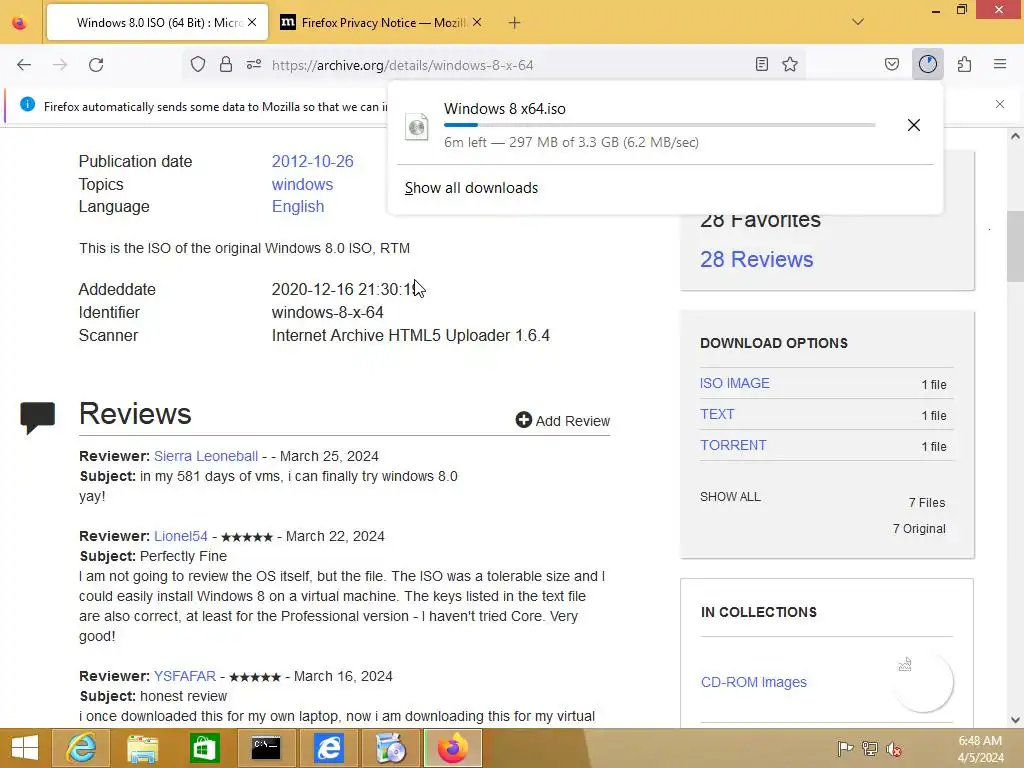This screenshot has width=1024, height=768.
Task: Click the 7 Original files text
Action: (x=919, y=529)
